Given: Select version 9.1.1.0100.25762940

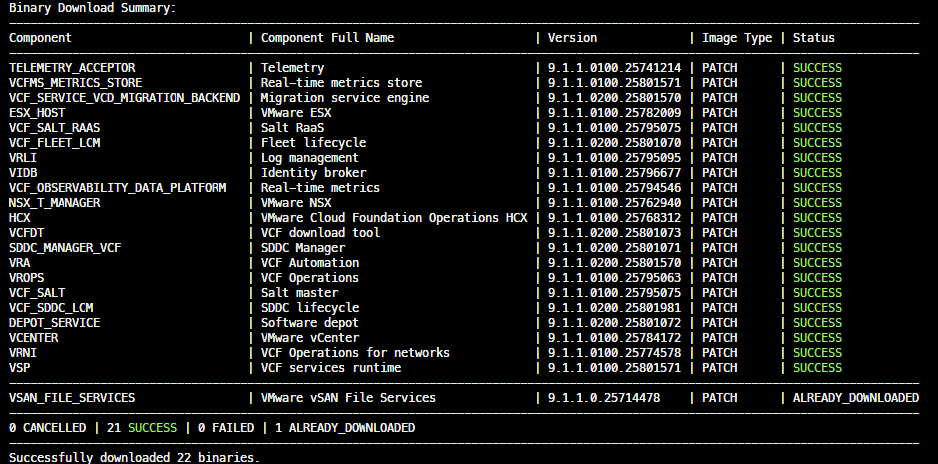Looking at the screenshot, I should coord(614,203).
